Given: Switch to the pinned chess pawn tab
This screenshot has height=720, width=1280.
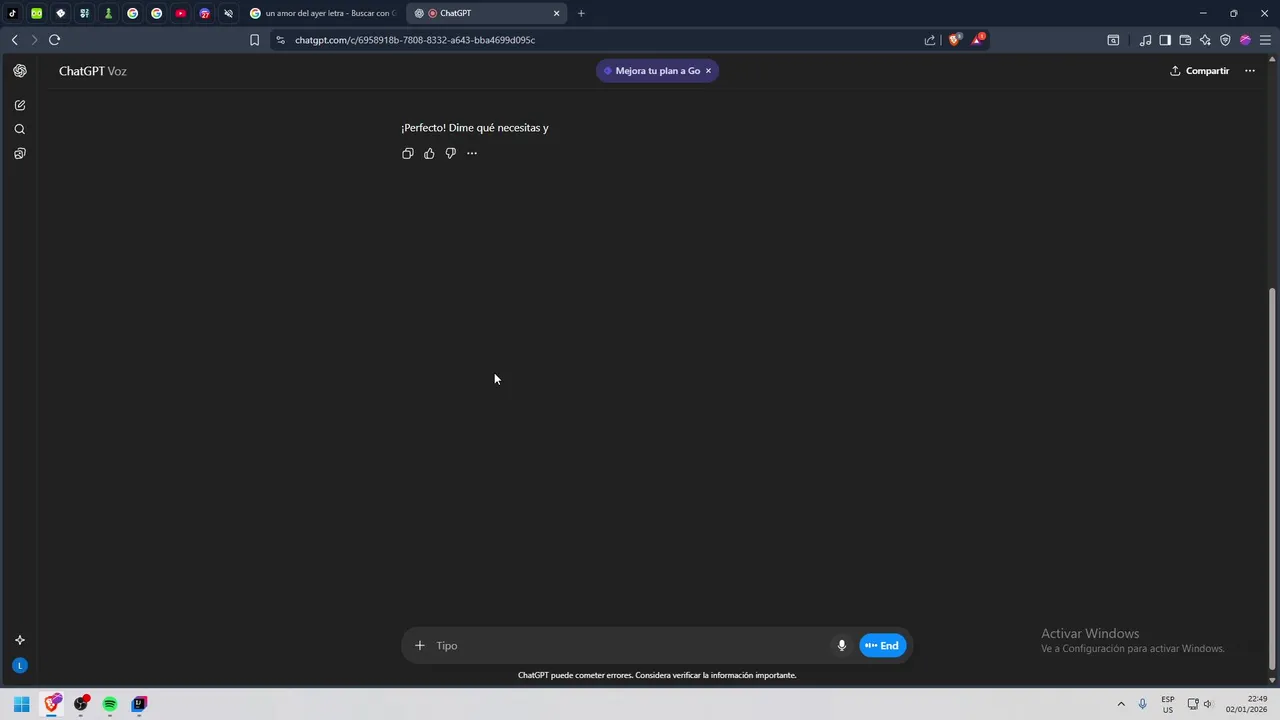Looking at the screenshot, I should pyautogui.click(x=108, y=13).
